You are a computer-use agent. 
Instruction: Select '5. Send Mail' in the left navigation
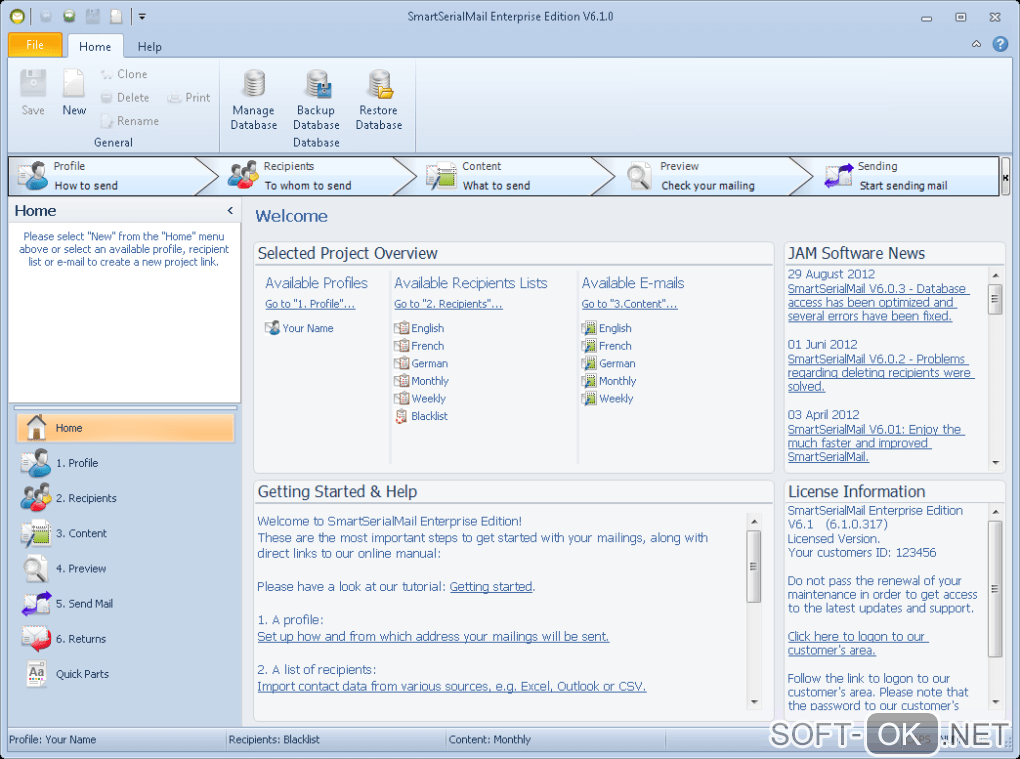click(x=125, y=604)
